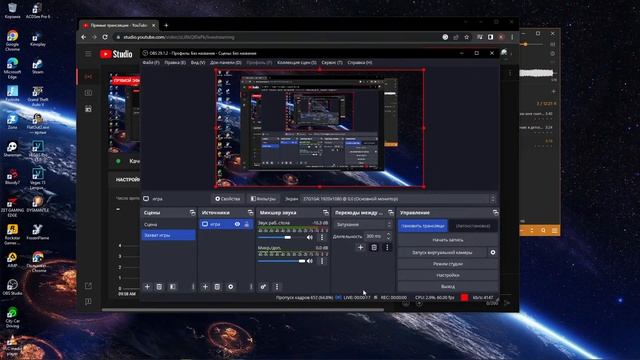Click Фильтры filters button in source toolbar

pyautogui.click(x=263, y=199)
